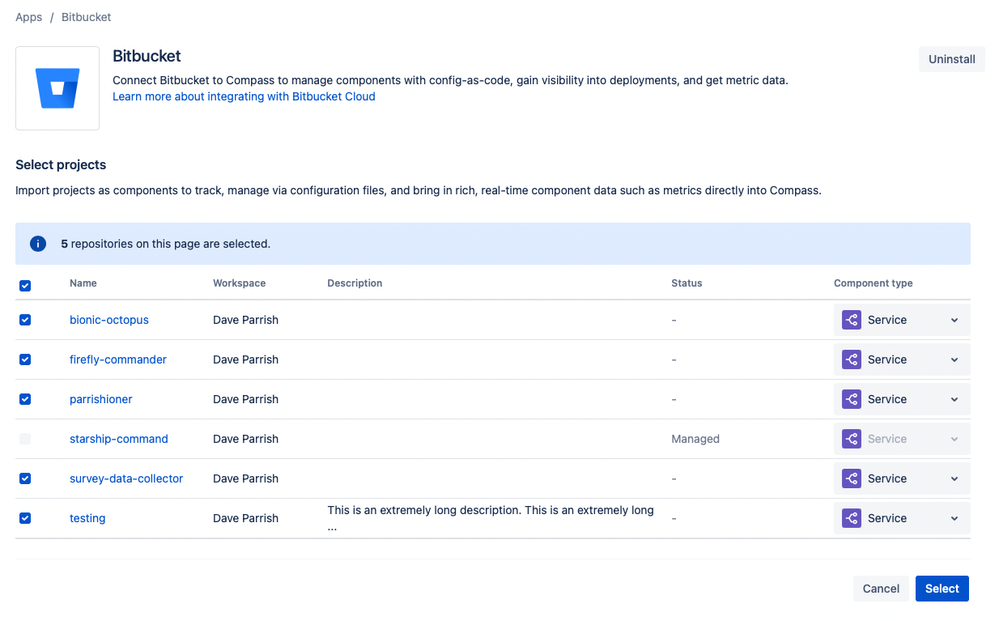Open the firefly-commander repository link
Image resolution: width=999 pixels, height=621 pixels.
[118, 359]
